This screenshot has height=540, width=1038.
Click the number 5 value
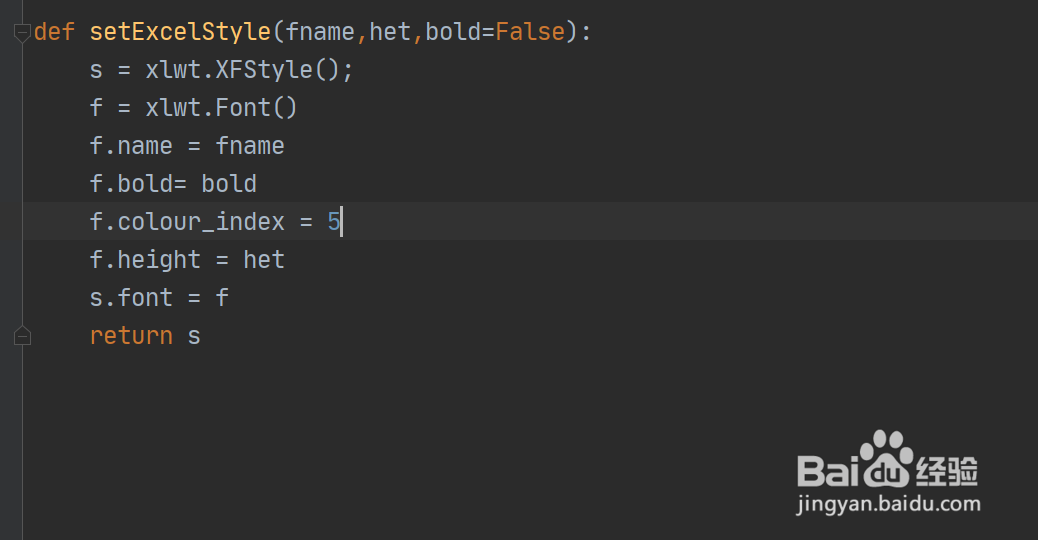334,222
